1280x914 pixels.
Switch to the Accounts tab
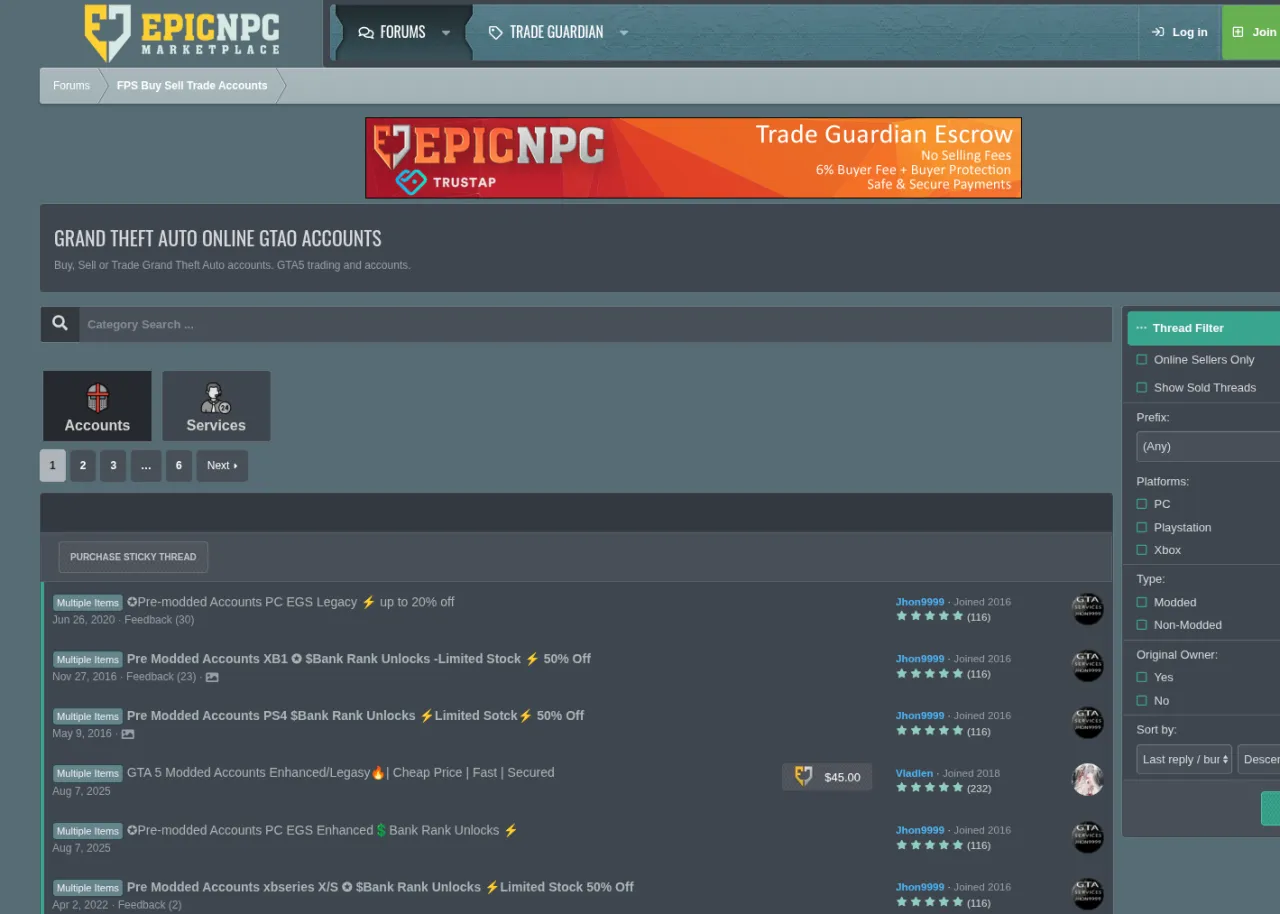coord(97,405)
